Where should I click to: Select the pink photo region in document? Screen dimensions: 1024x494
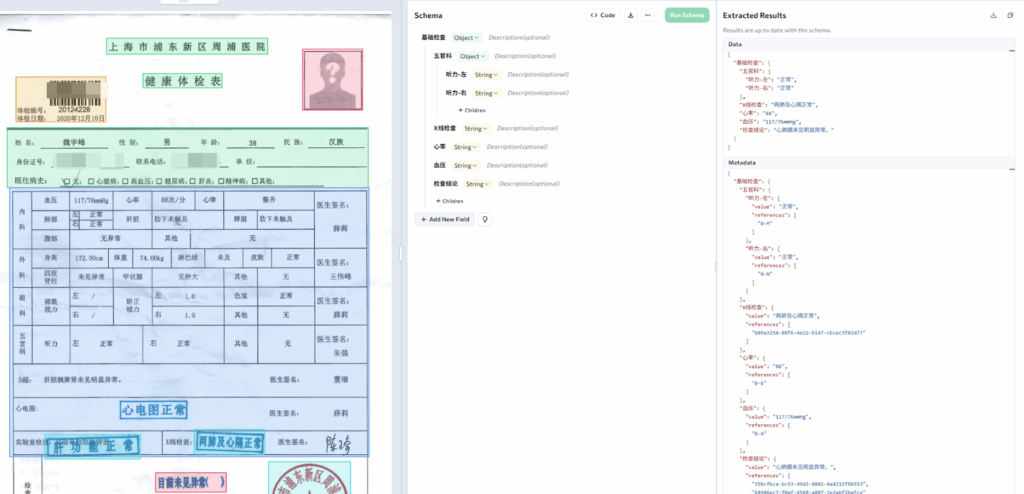(x=333, y=79)
